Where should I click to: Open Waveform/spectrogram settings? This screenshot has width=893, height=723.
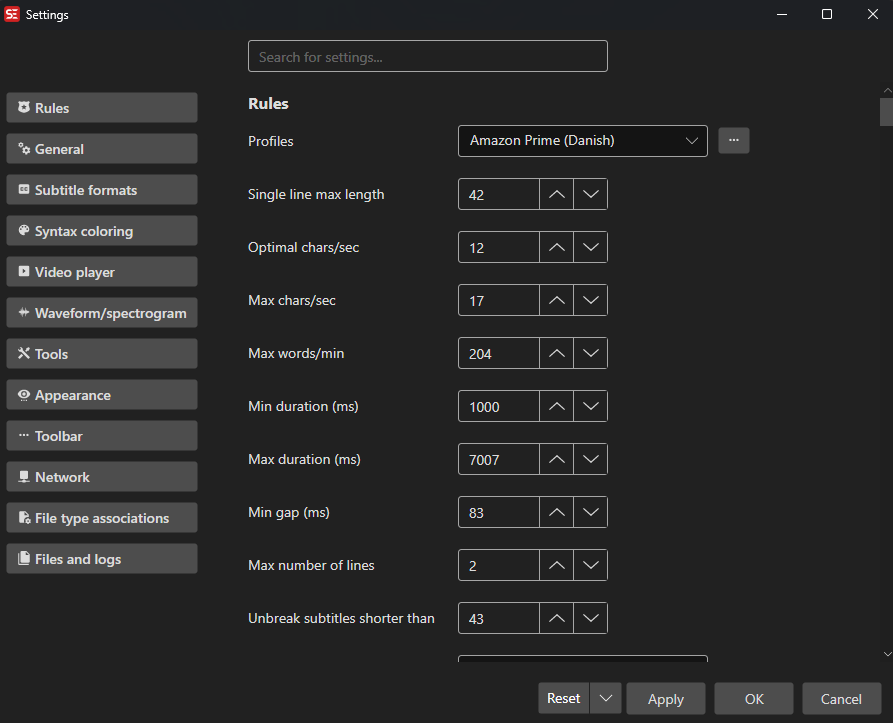(x=102, y=313)
